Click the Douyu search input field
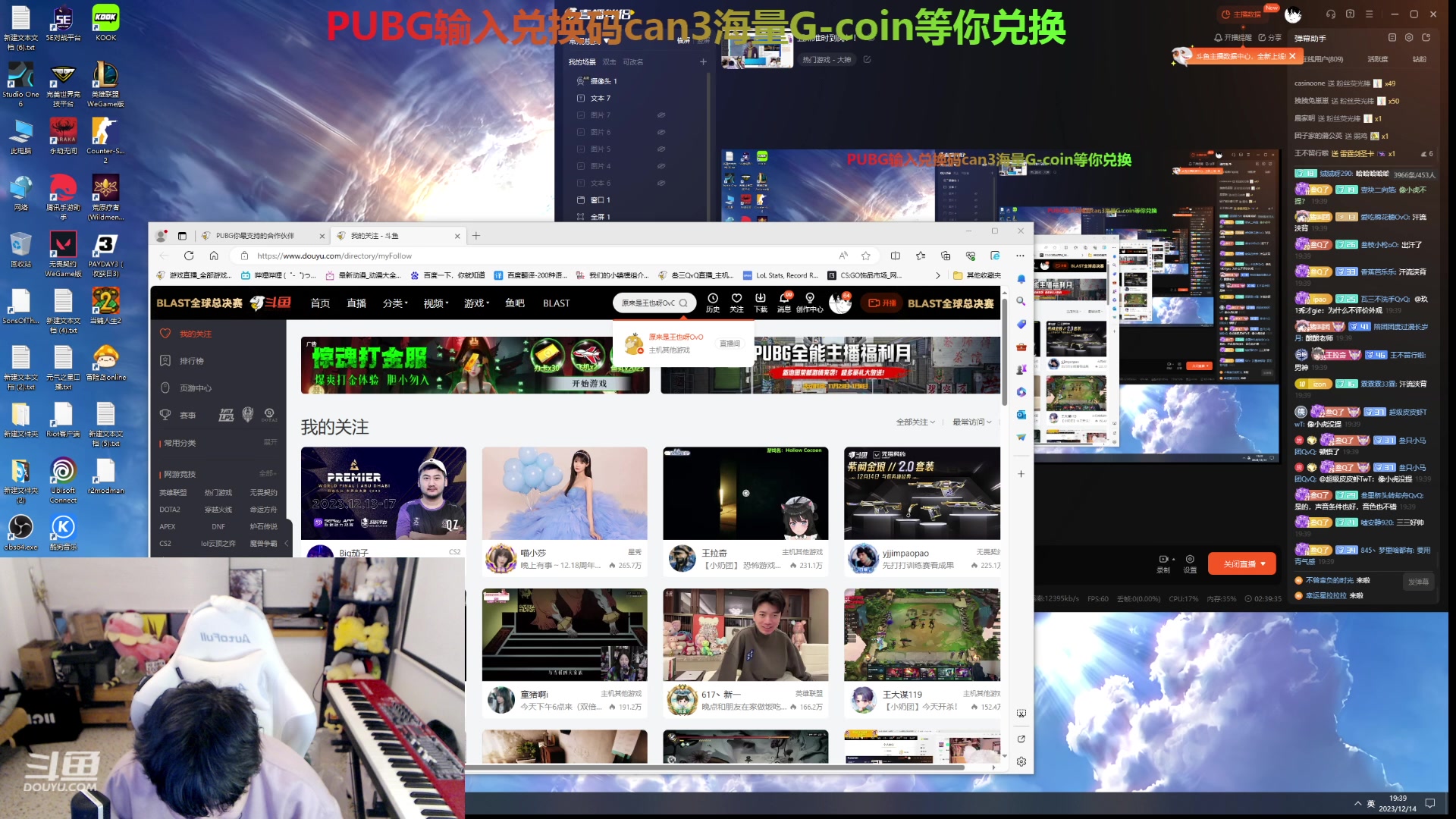Viewport: 1456px width, 819px height. (648, 303)
